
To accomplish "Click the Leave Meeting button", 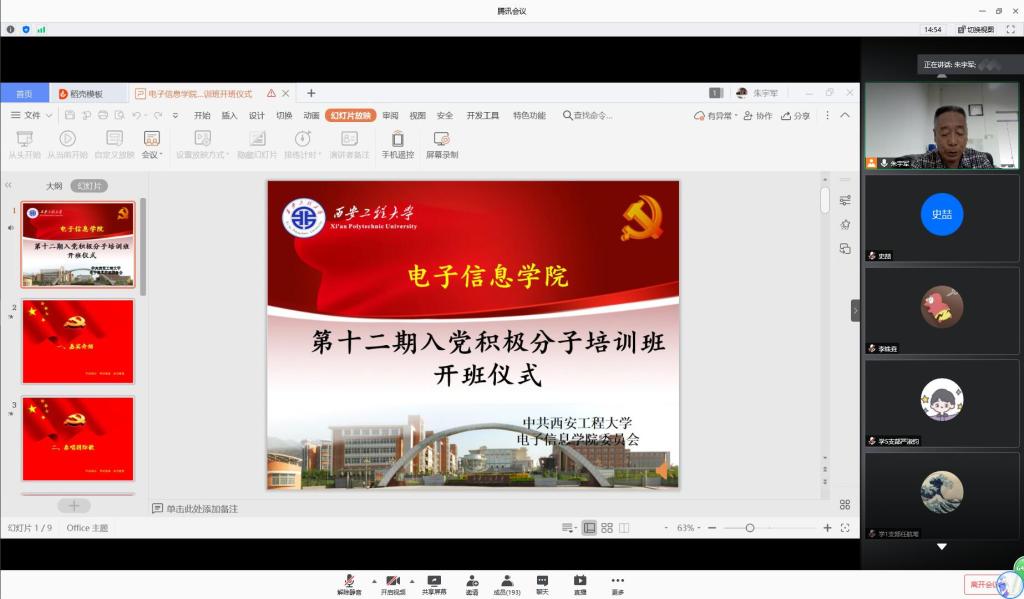I will coord(983,583).
